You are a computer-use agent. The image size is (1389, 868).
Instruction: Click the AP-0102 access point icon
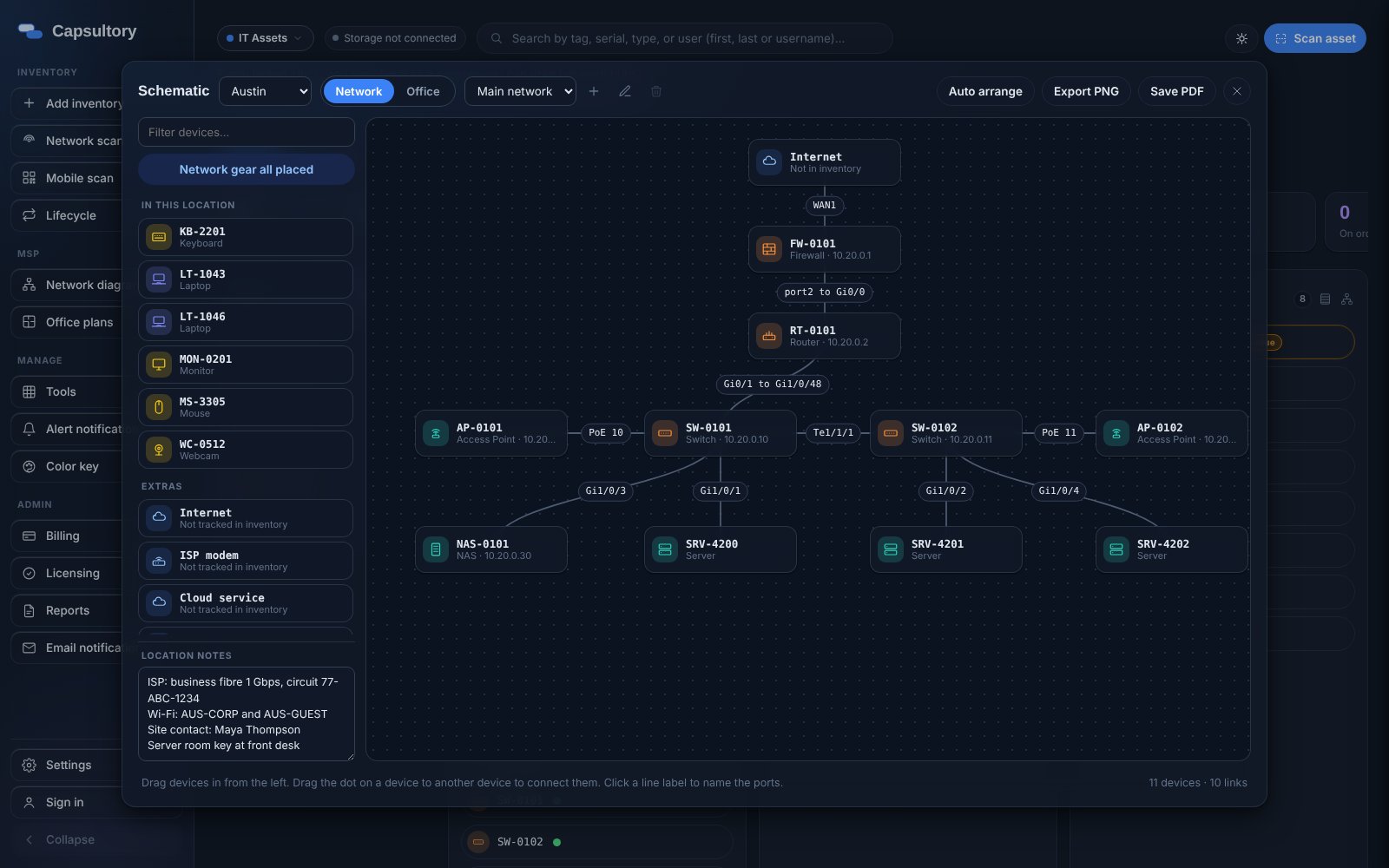[x=1116, y=433]
